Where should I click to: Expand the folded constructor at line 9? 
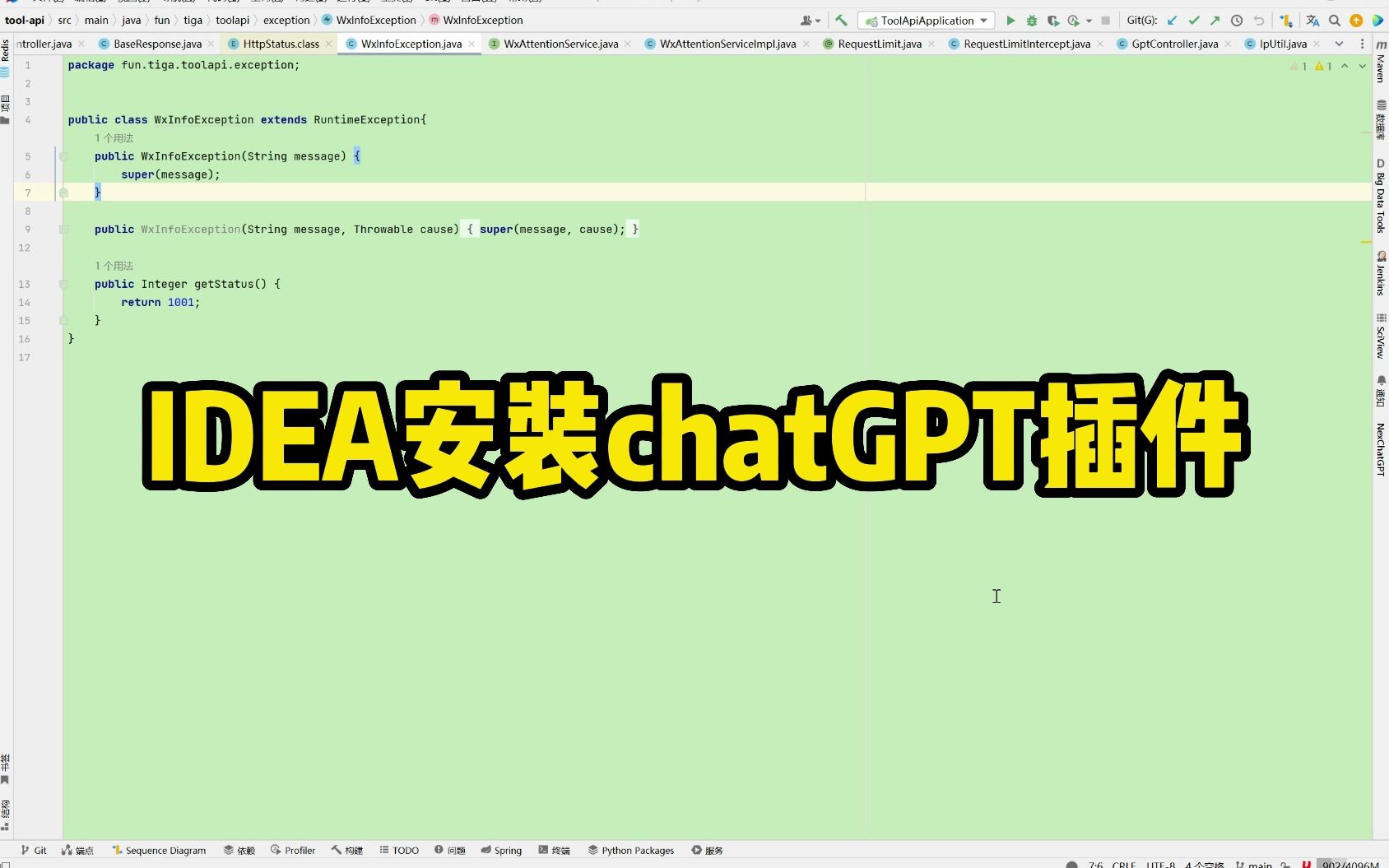coord(63,230)
